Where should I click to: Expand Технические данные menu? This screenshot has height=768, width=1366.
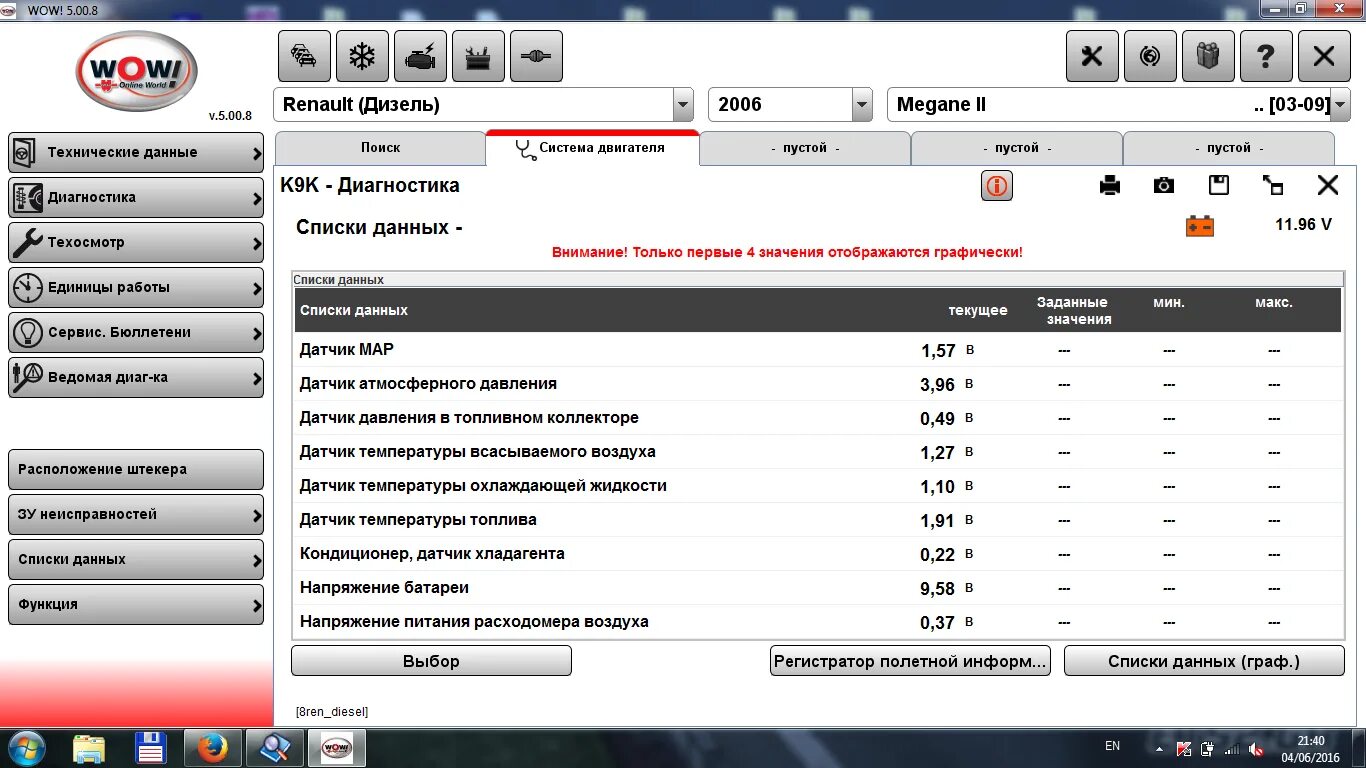pos(136,153)
